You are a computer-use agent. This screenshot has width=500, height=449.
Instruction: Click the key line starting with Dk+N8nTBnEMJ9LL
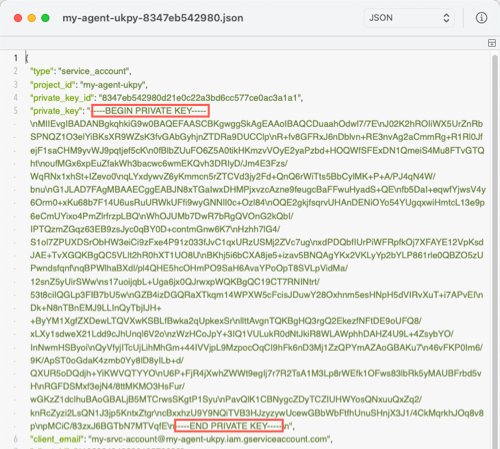pos(96,308)
